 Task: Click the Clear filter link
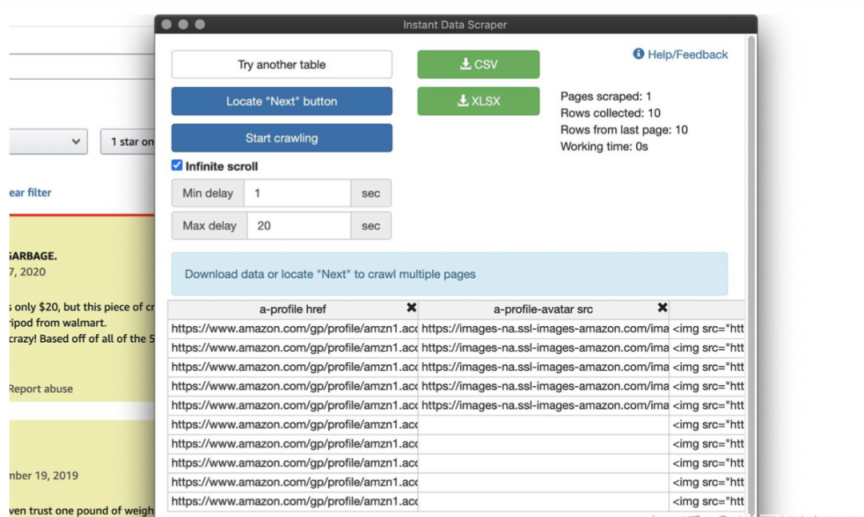point(30,192)
